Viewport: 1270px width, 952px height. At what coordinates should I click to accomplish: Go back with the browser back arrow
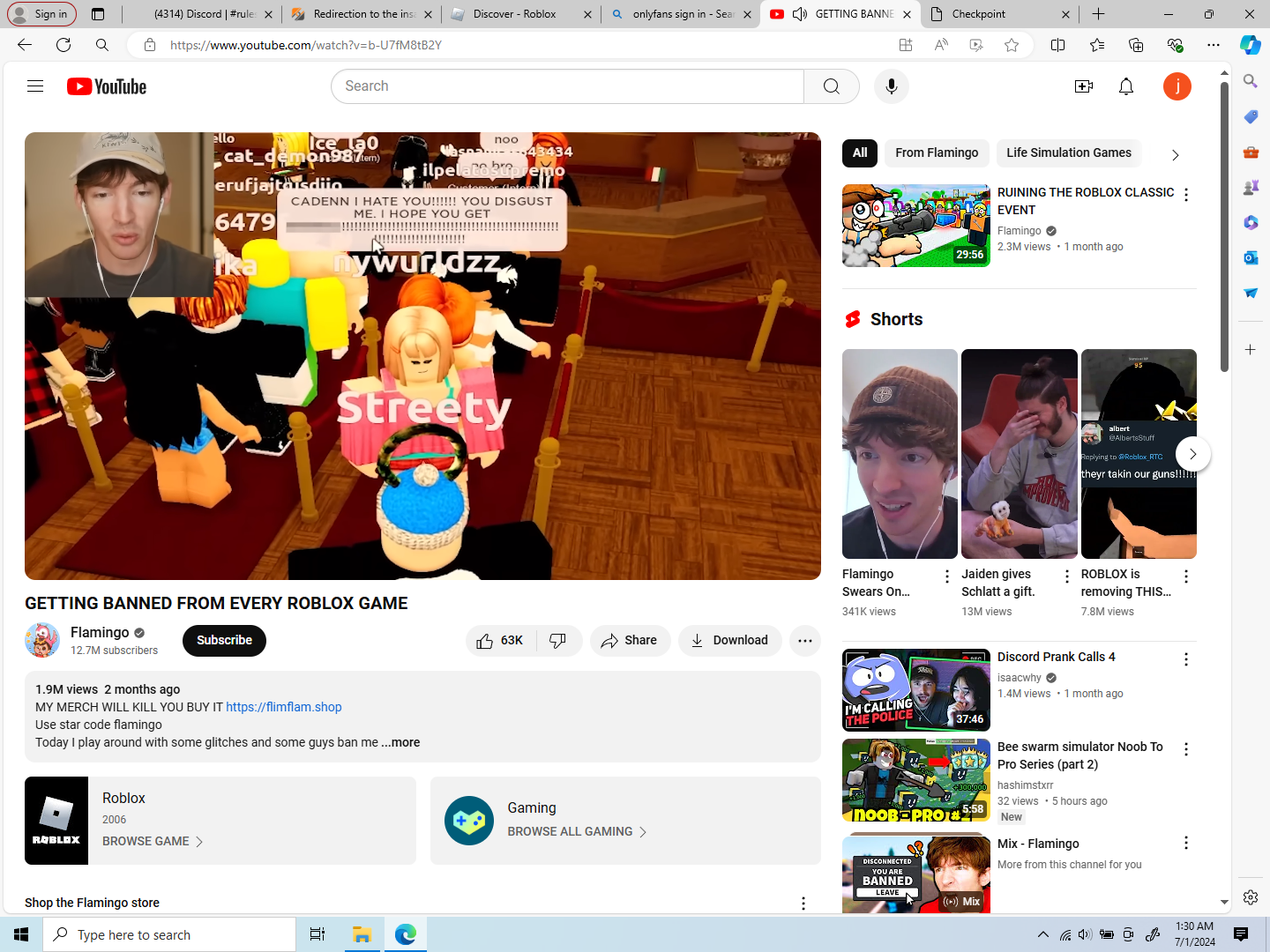coord(25,45)
